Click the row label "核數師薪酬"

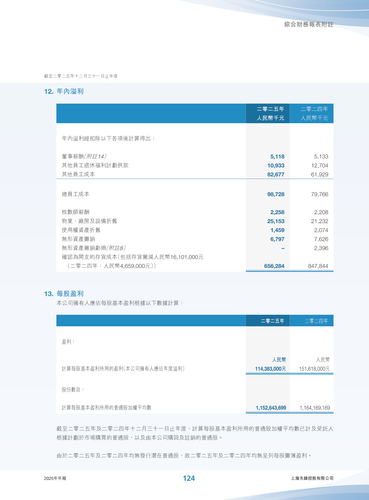point(75,212)
